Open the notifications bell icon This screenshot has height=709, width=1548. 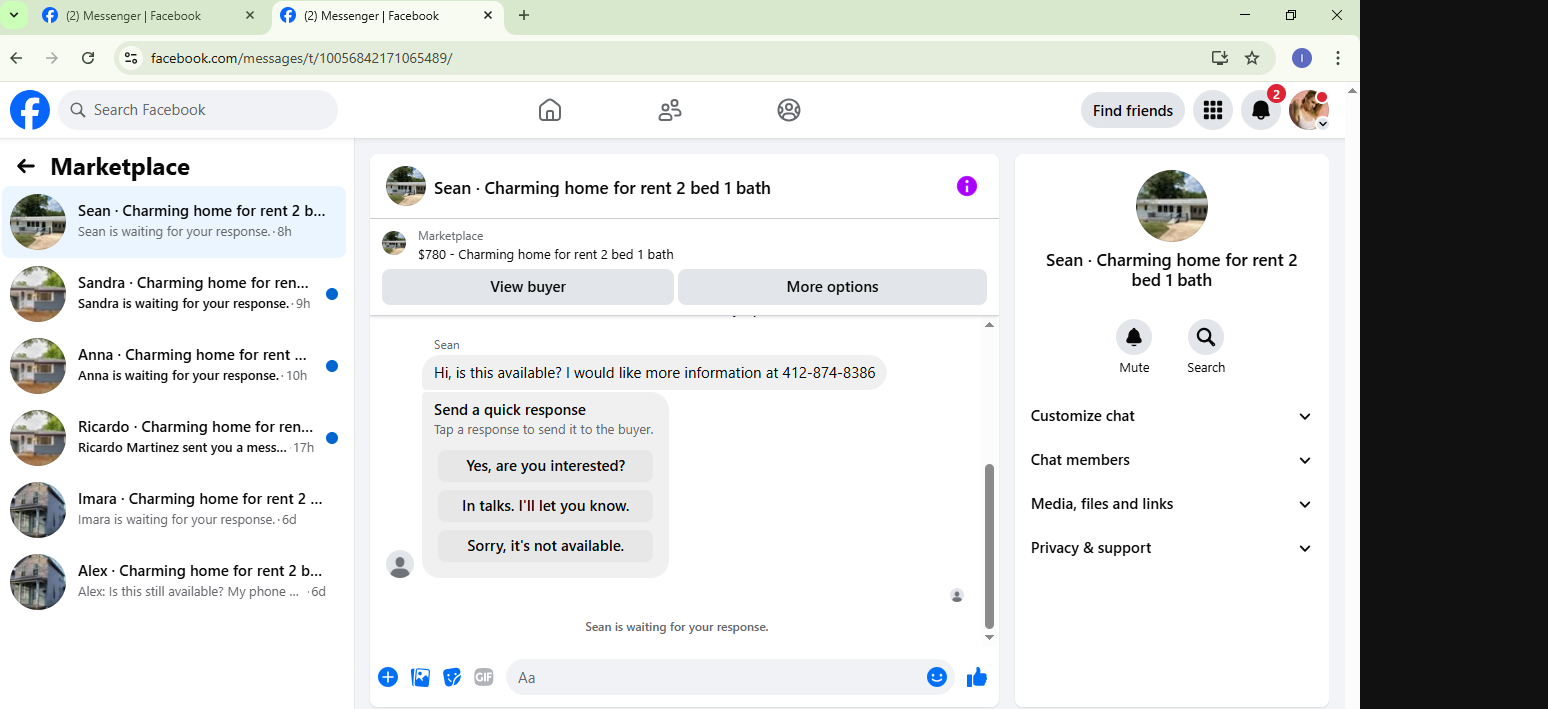point(1261,110)
